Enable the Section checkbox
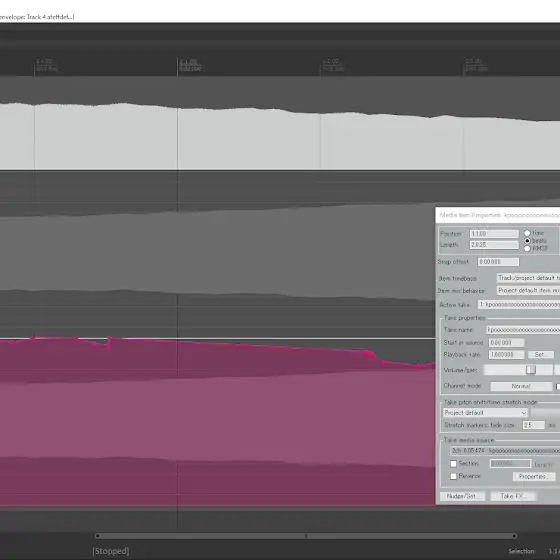Viewport: 560px width, 560px height. point(454,464)
